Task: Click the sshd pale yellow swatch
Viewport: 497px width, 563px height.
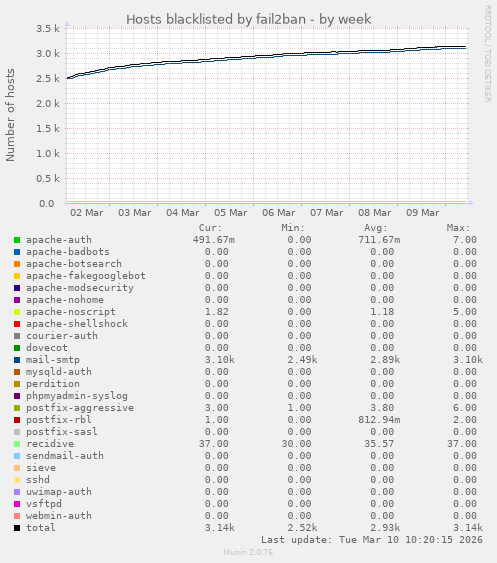Action: pos(17,480)
